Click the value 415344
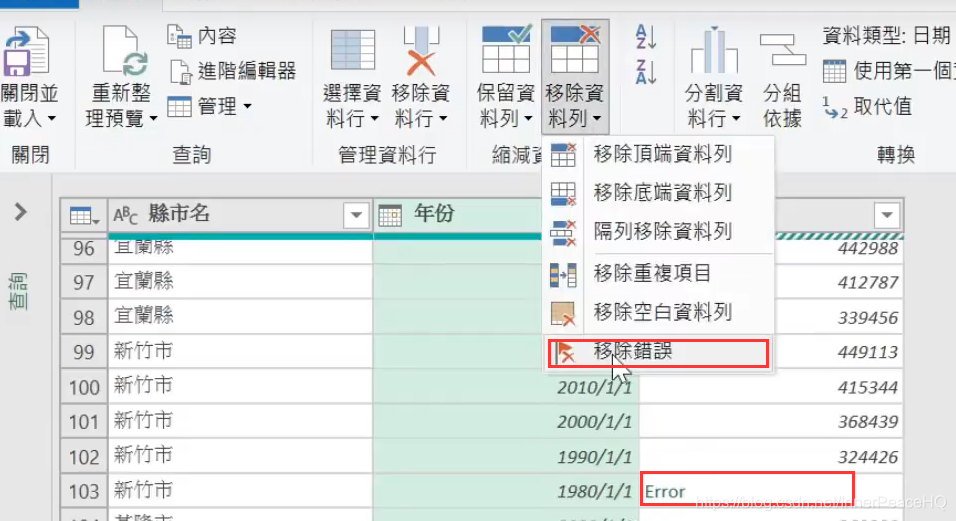 (868, 387)
